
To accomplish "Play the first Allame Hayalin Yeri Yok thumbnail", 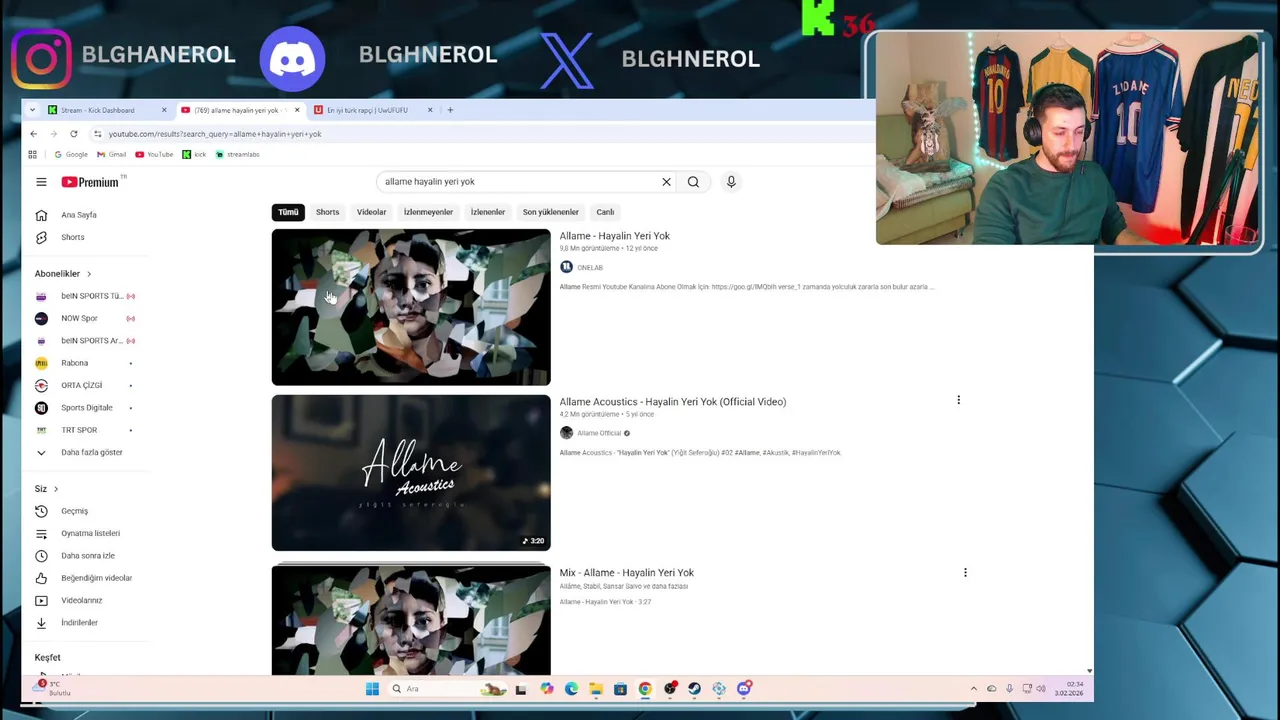I will point(411,307).
